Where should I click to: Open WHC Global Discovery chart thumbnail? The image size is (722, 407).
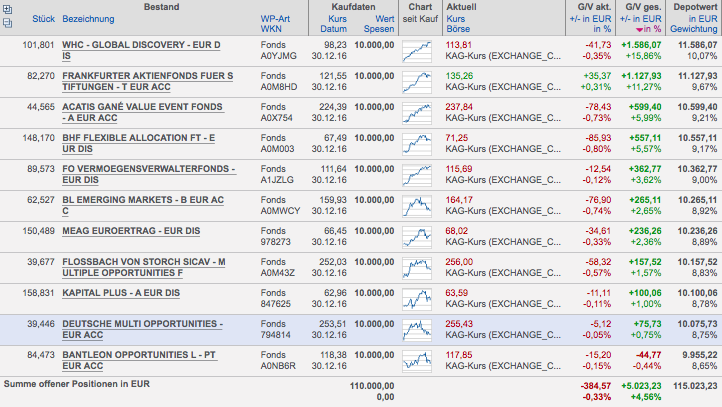417,51
